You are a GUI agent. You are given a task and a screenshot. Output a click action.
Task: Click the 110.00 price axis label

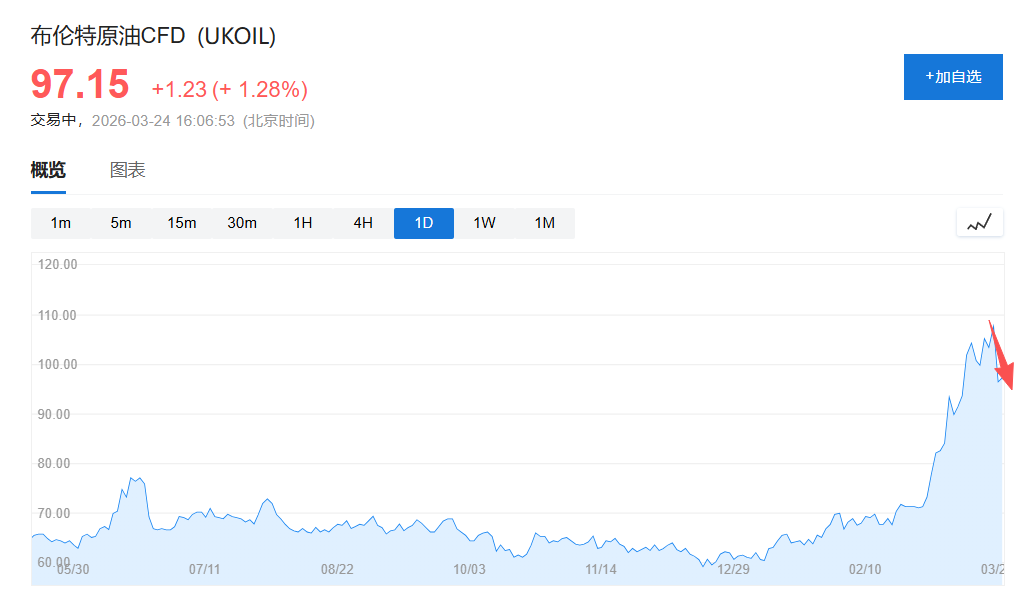click(57, 315)
